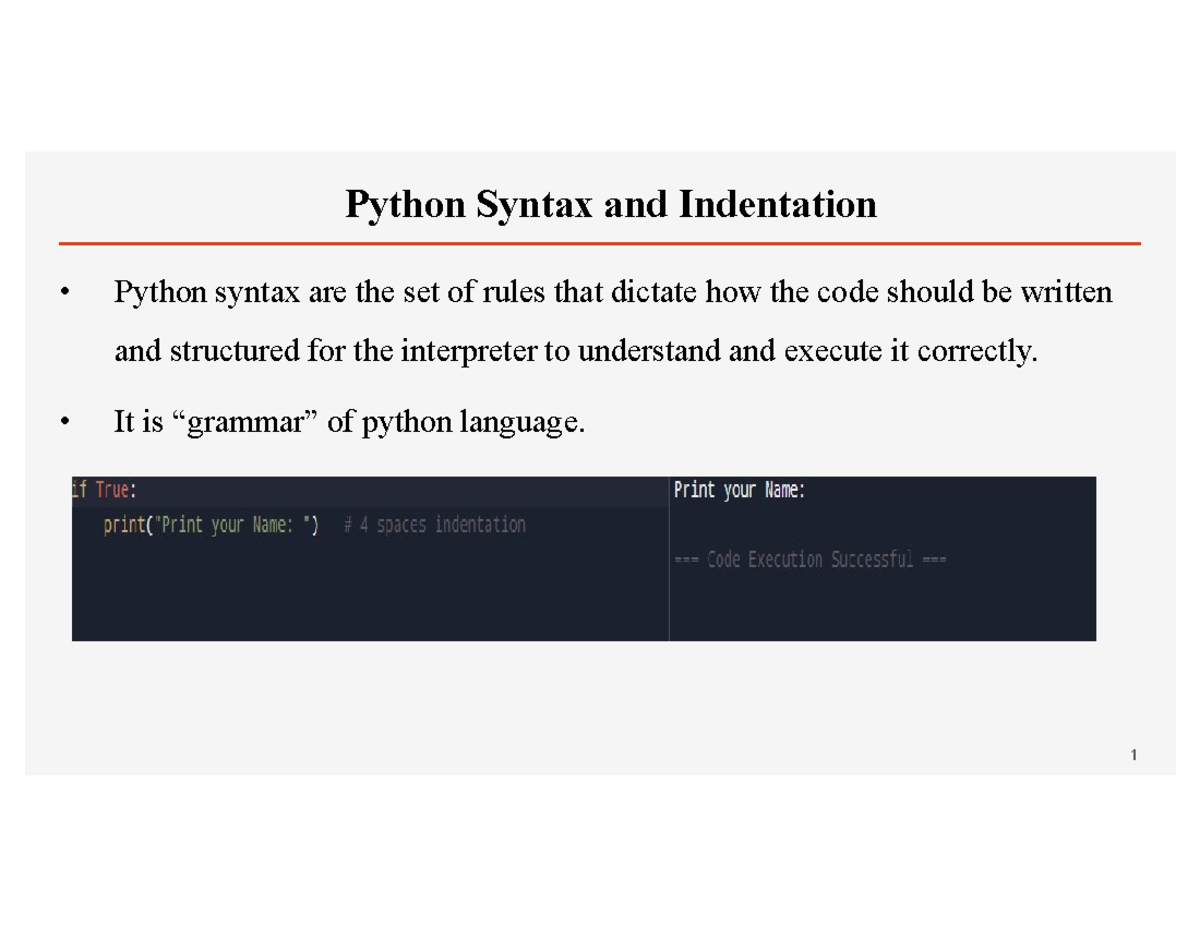Click the second bullet marker dot
The image size is (1200, 927).
(x=65, y=421)
